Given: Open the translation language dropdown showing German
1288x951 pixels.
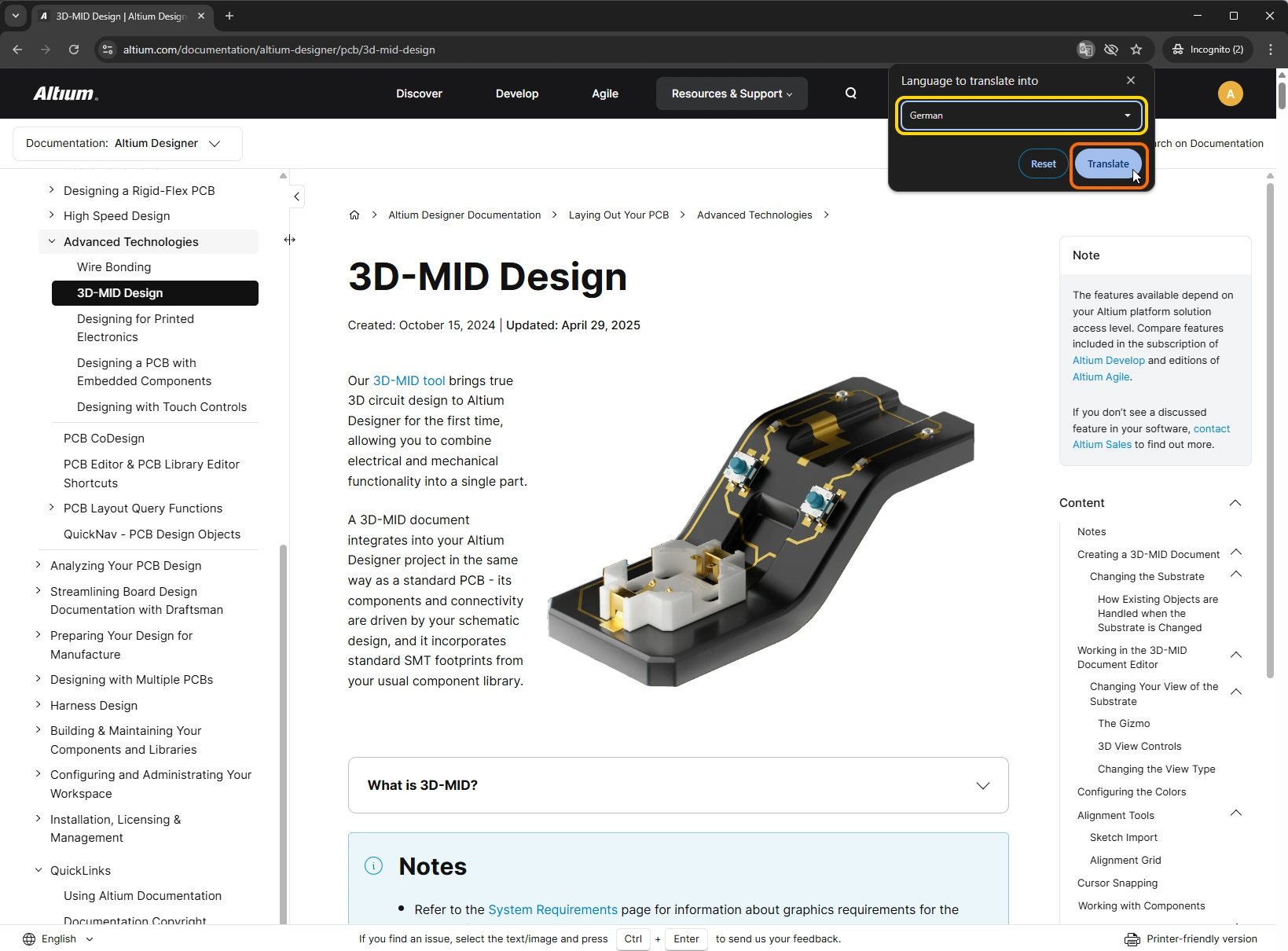Looking at the screenshot, I should pyautogui.click(x=1021, y=116).
